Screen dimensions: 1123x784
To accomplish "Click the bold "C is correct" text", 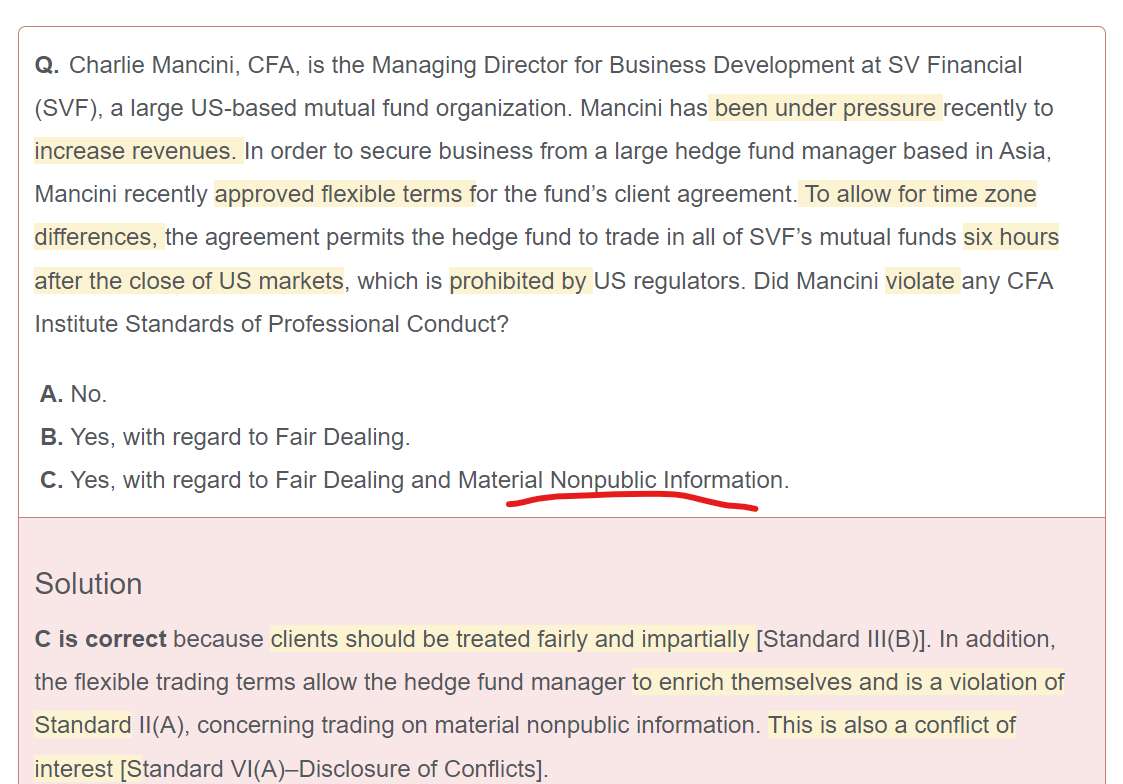I will click(x=100, y=639).
